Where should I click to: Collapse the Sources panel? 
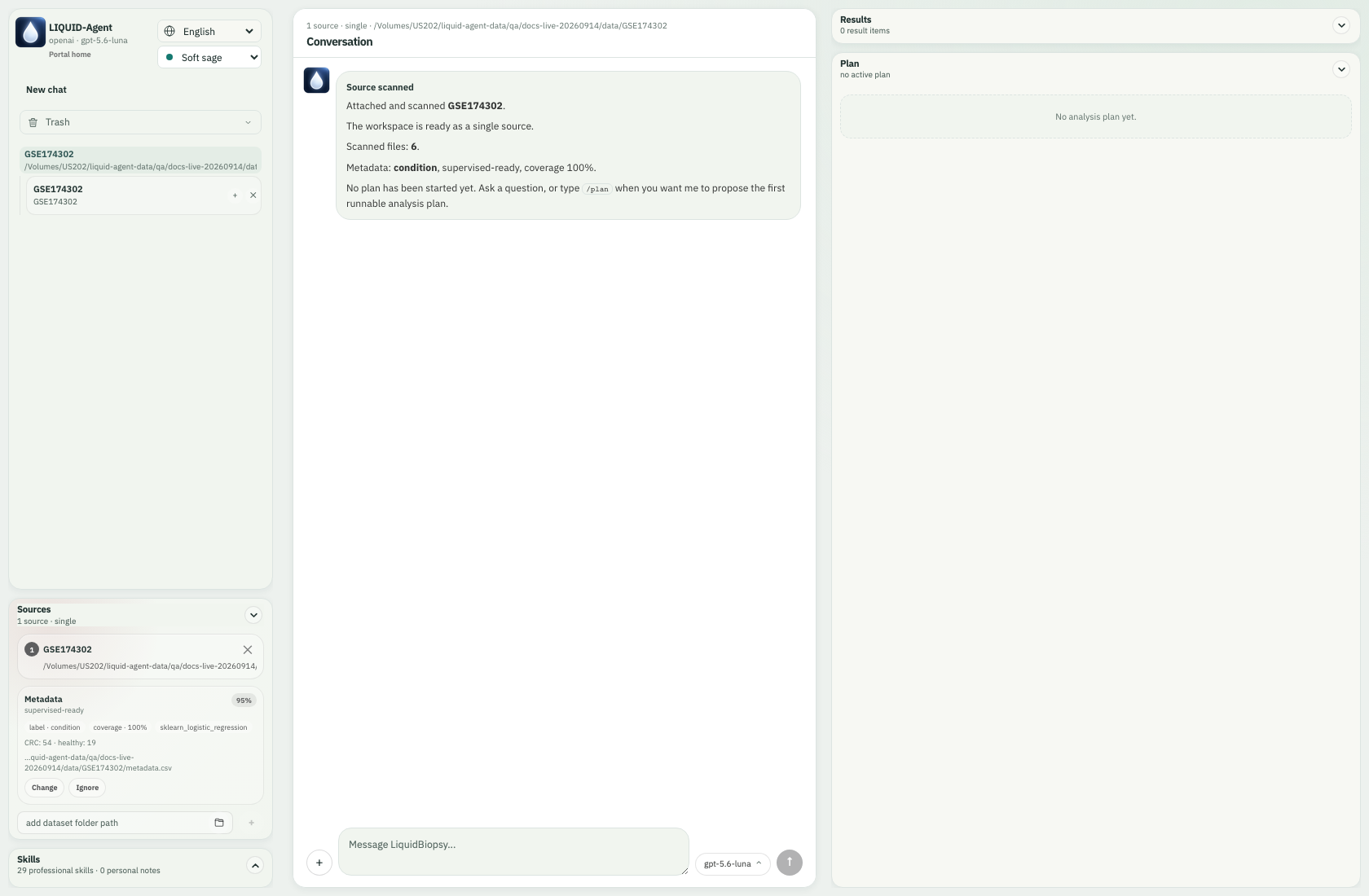253,615
